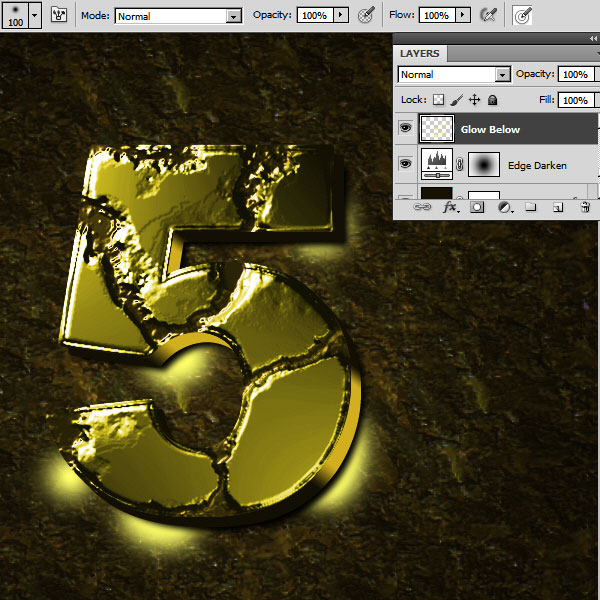Add a layer style via fx
This screenshot has height=600, width=600.
click(x=451, y=208)
